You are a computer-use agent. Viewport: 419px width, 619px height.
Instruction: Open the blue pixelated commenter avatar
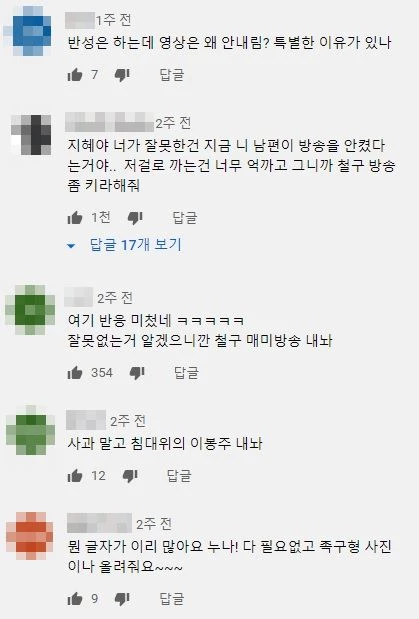(x=32, y=31)
